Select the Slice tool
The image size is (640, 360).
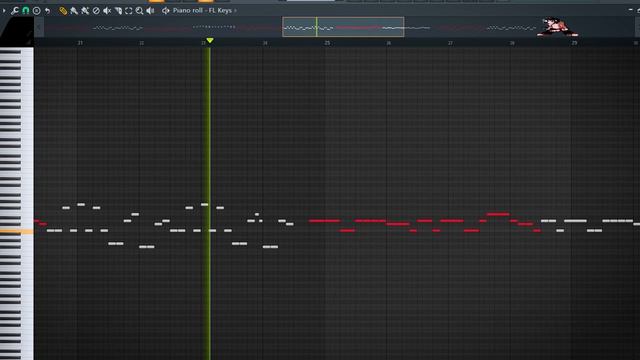(118, 11)
